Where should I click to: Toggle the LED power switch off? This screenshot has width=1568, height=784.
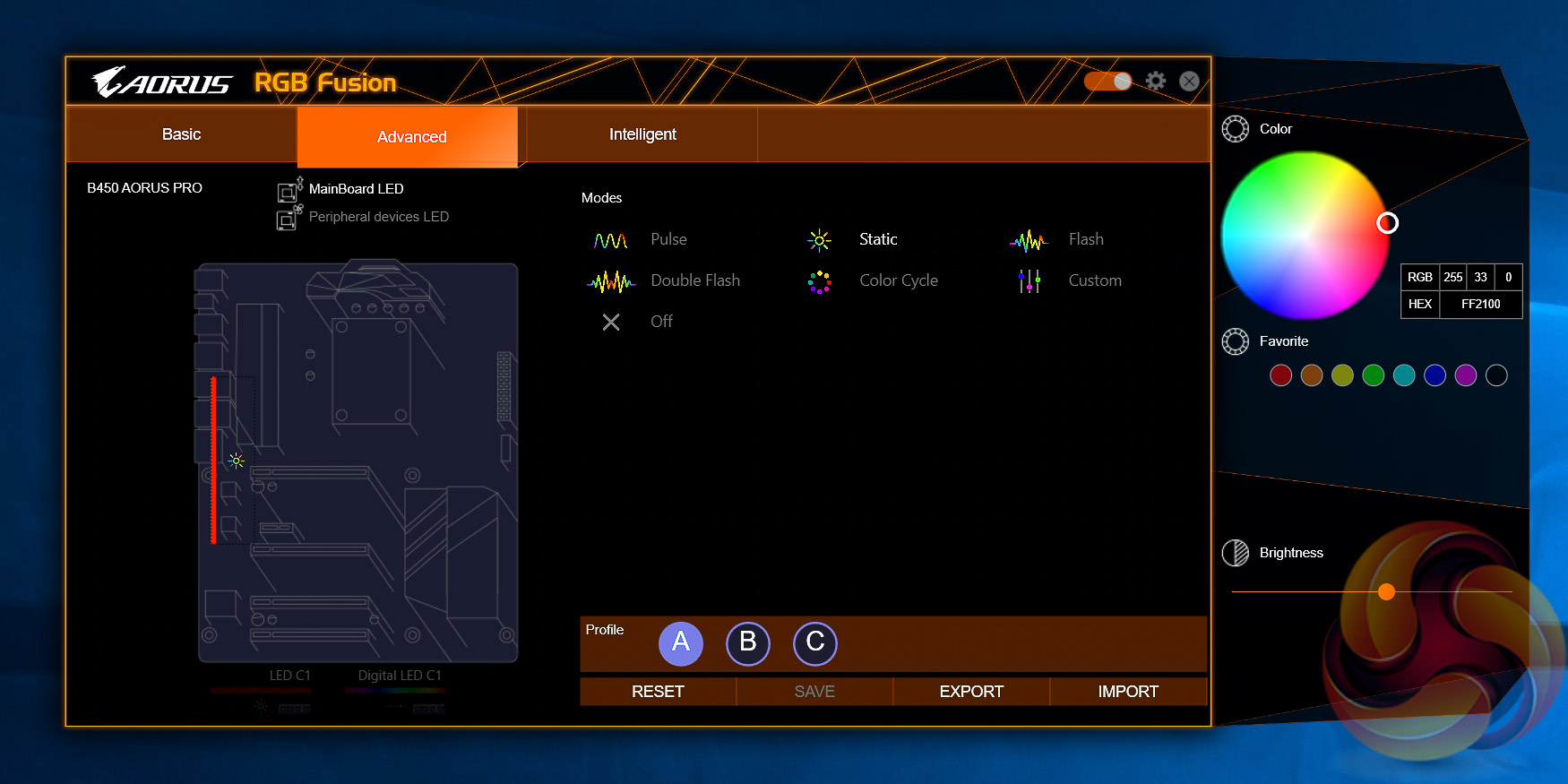[1107, 81]
